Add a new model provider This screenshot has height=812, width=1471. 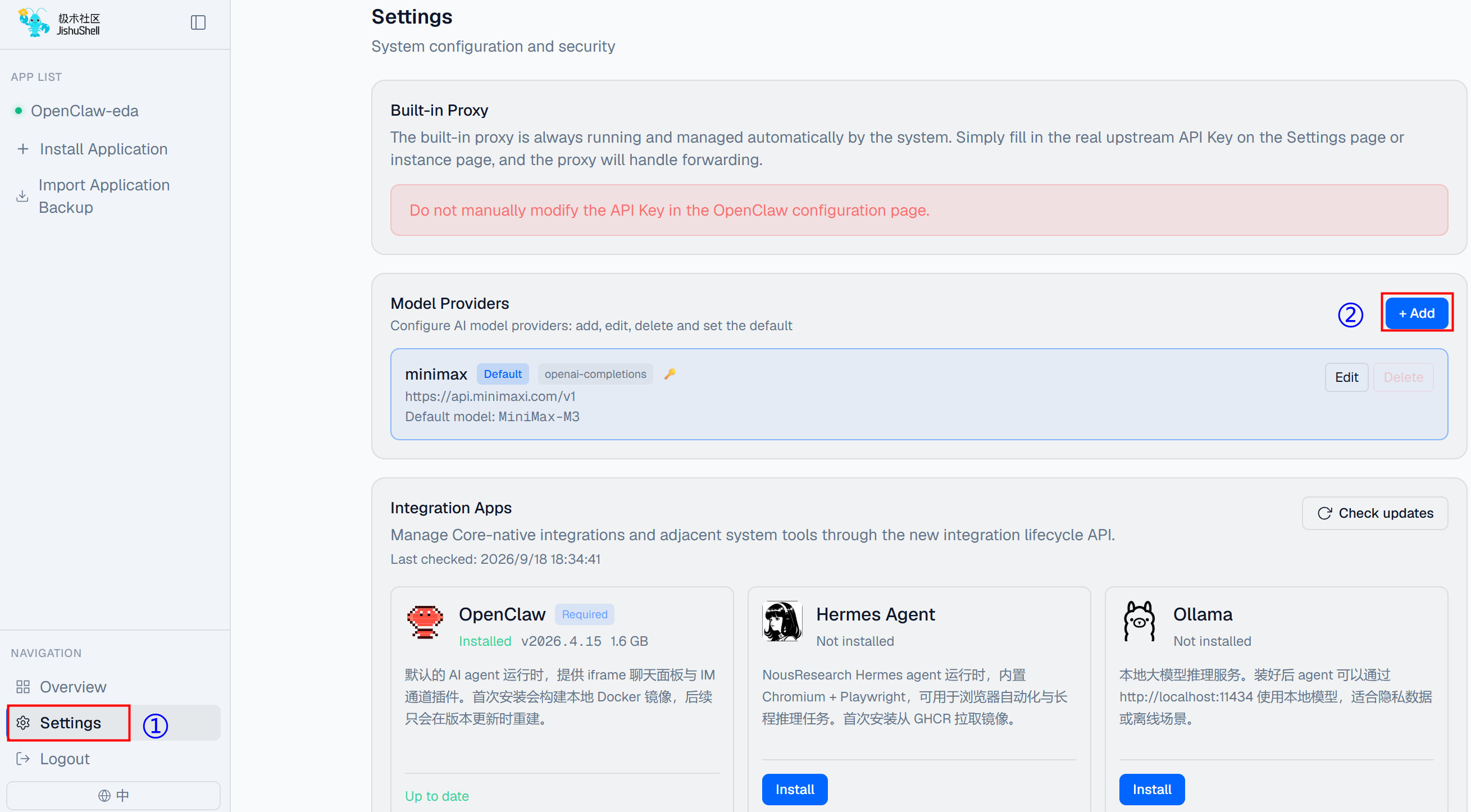[1417, 313]
